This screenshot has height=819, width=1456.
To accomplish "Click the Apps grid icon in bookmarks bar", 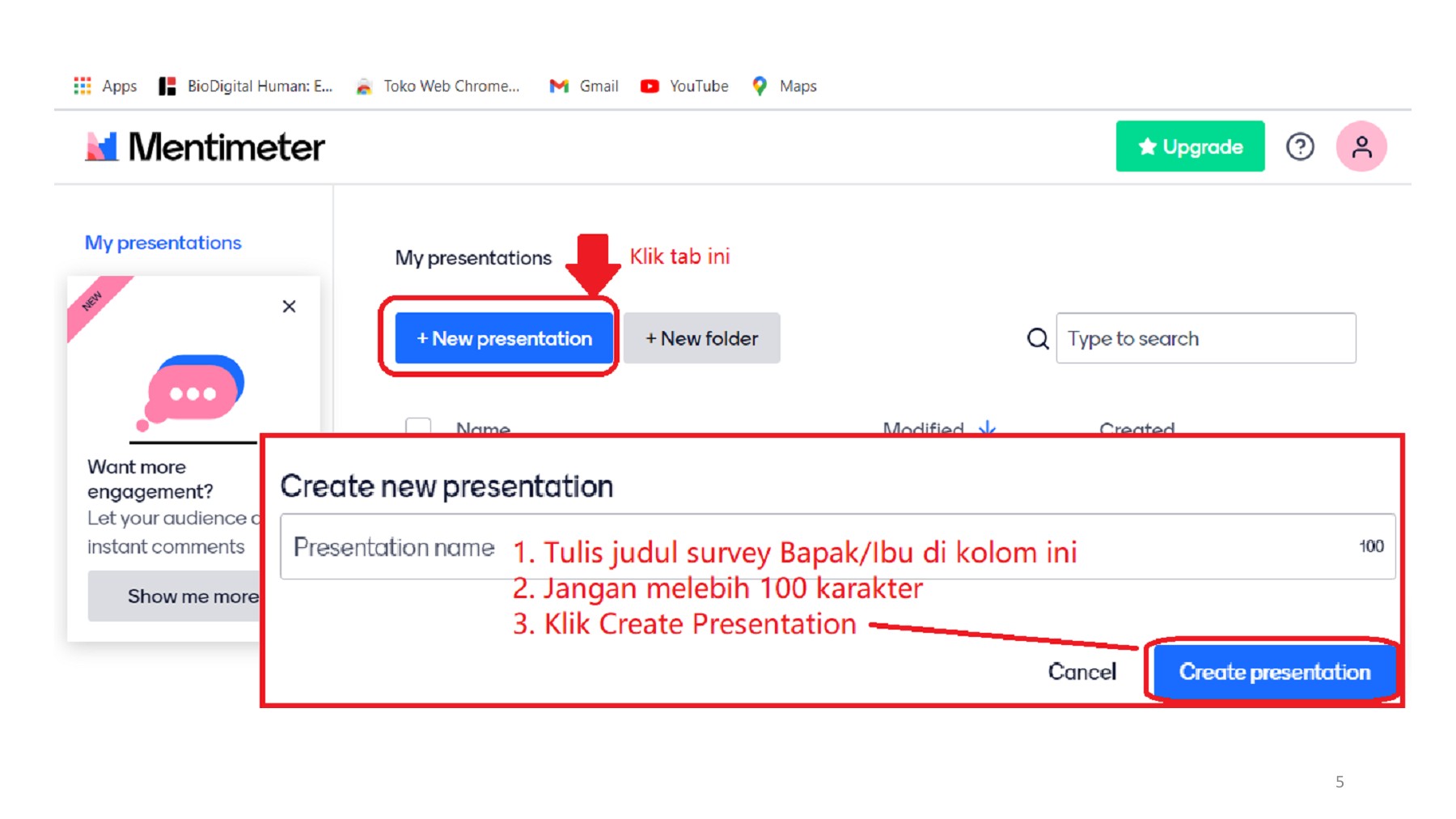I will [x=83, y=86].
